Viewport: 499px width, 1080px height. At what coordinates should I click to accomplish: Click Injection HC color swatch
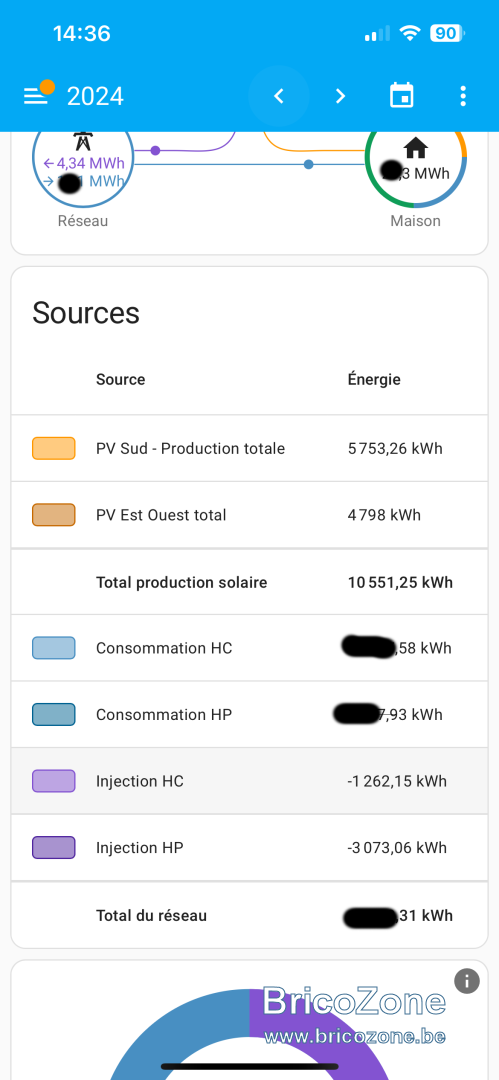click(x=54, y=781)
